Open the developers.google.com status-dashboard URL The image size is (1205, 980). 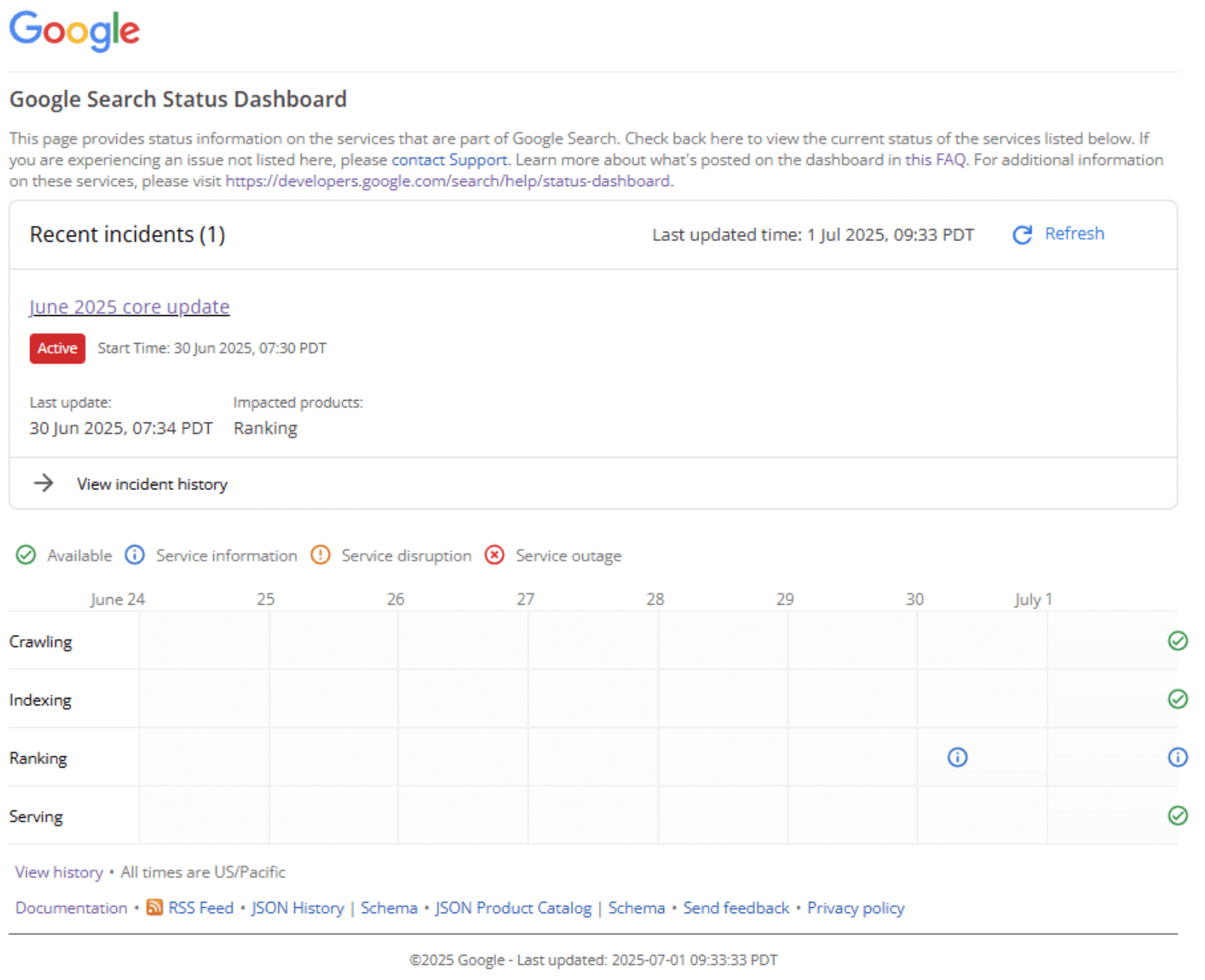(448, 181)
